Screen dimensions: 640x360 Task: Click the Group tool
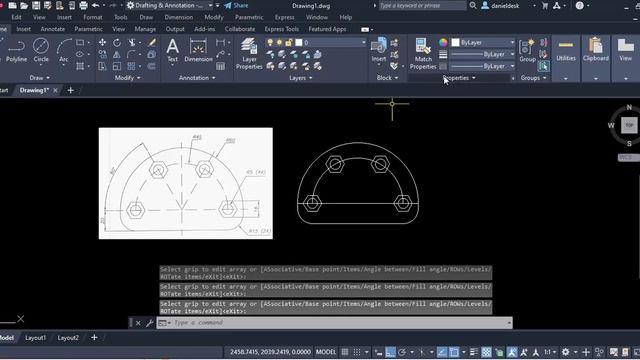(527, 50)
